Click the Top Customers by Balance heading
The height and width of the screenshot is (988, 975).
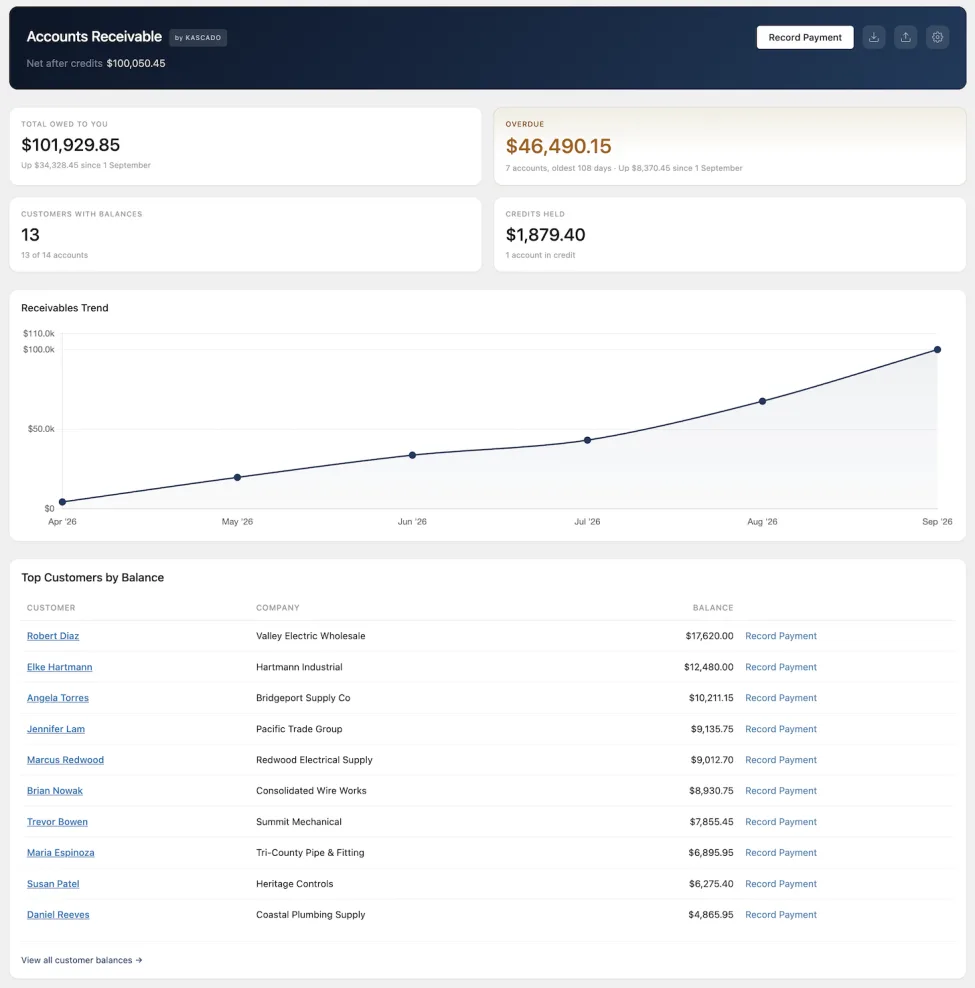tap(93, 577)
